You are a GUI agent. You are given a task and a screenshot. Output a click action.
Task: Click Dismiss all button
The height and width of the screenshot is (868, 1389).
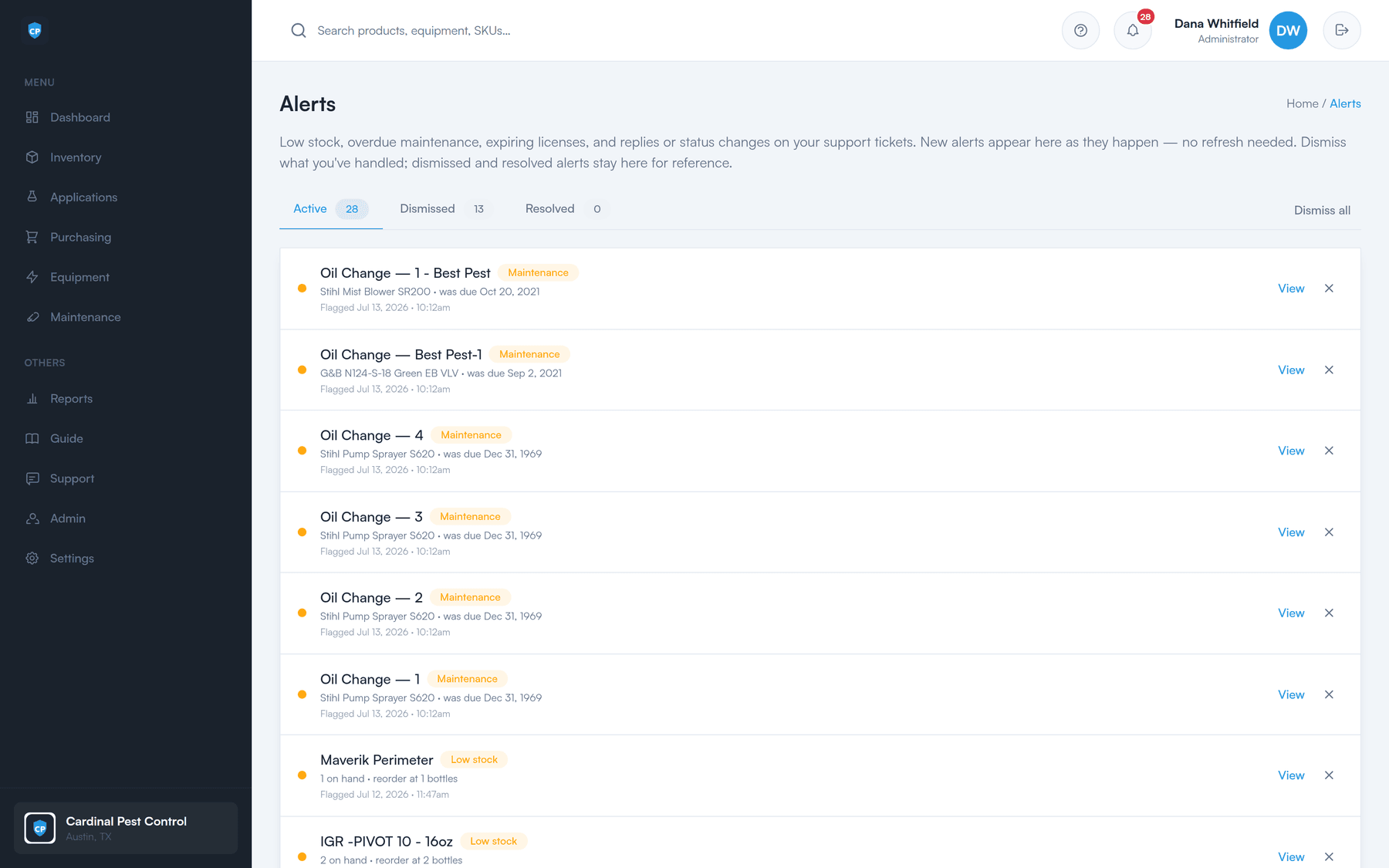(x=1322, y=211)
